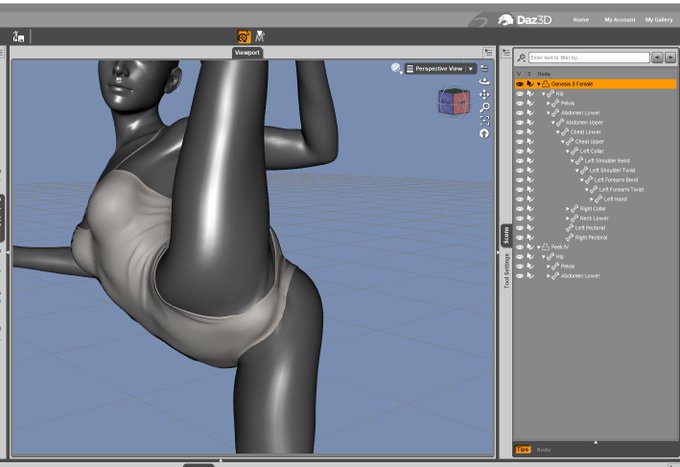Click the bone icon of Right Pectoral

pos(570,237)
